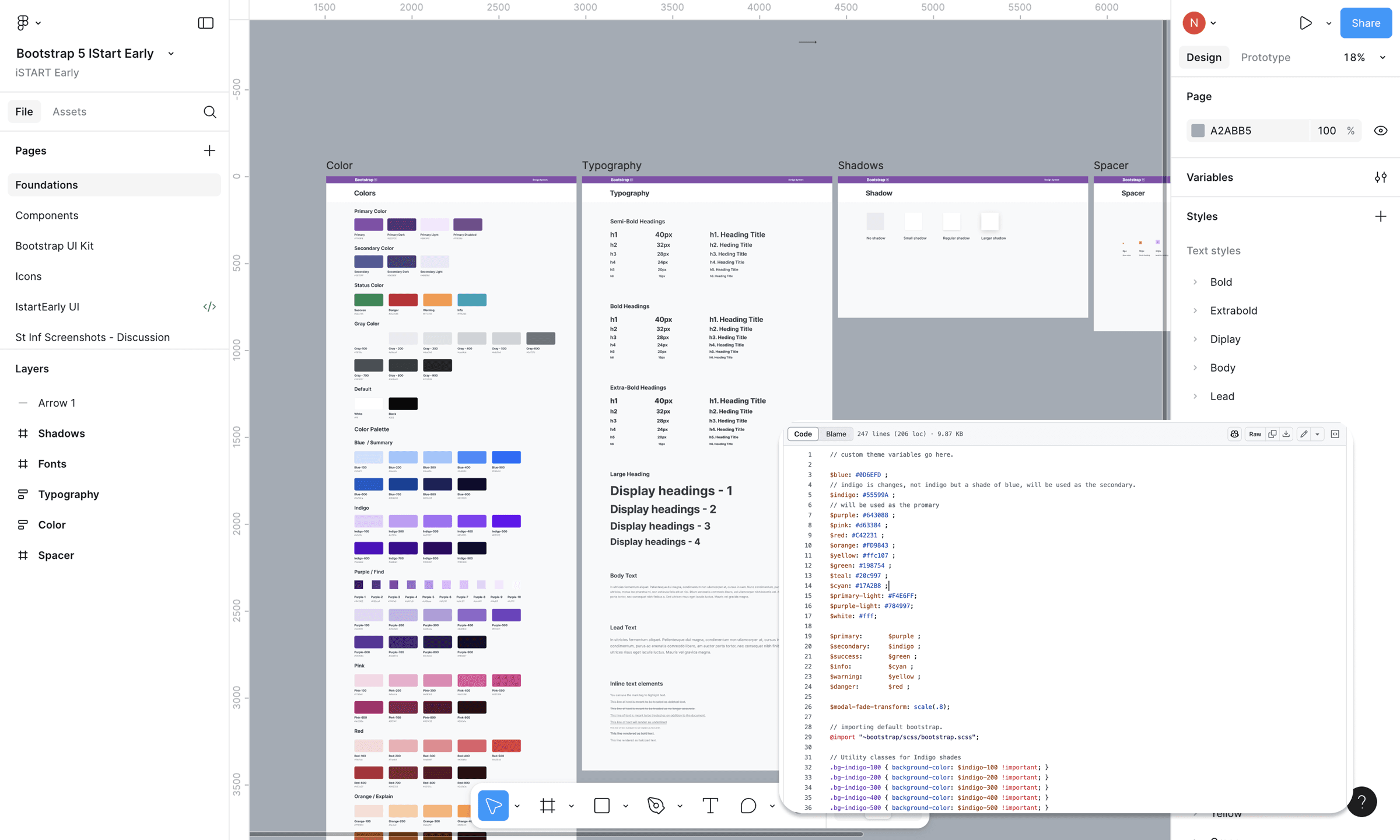Screen dimensions: 1400x840
Task: Click the opacity value 100 field
Action: (1326, 131)
